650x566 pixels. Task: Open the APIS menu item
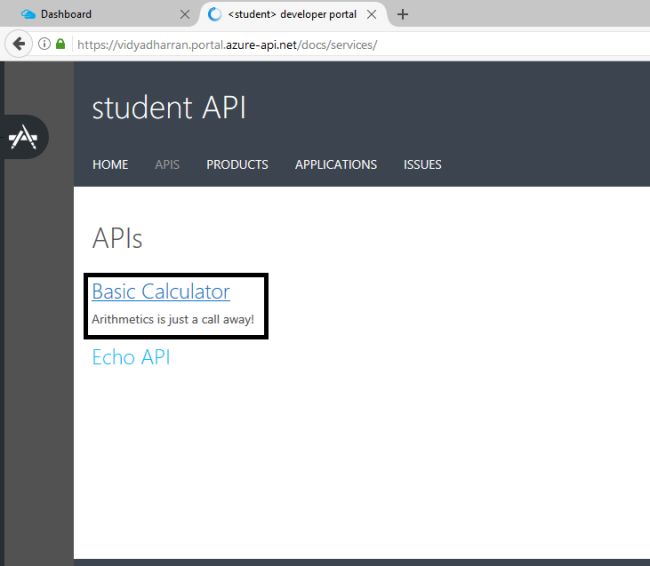pos(167,165)
